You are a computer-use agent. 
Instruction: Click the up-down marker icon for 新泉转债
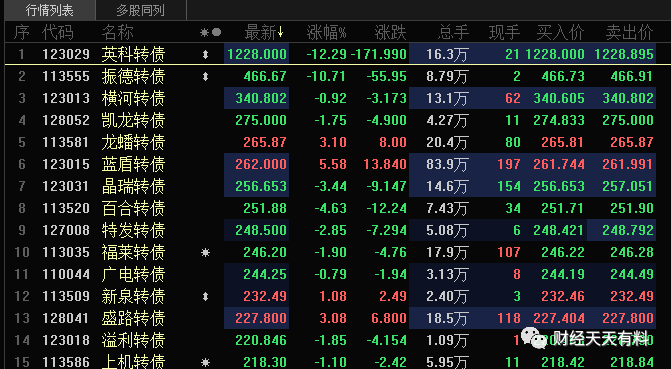(205, 296)
